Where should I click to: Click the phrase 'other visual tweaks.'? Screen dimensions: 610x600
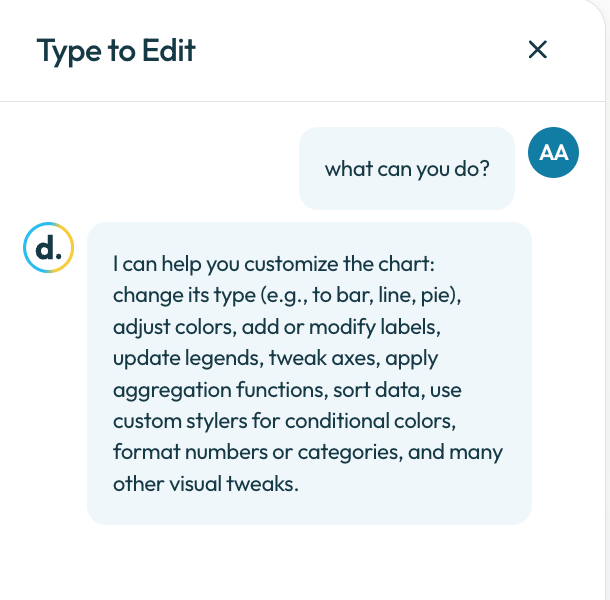pos(206,484)
